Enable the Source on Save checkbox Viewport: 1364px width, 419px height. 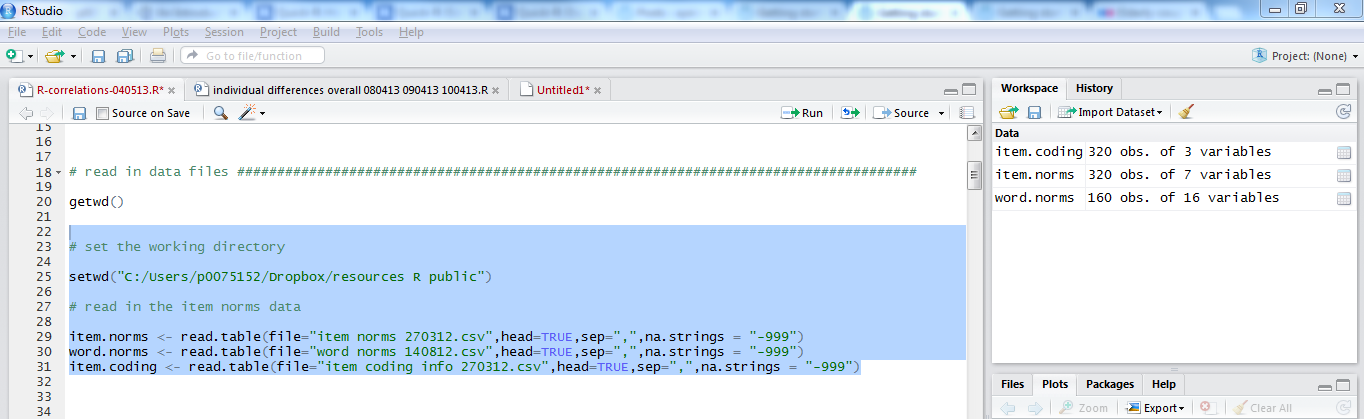point(102,113)
